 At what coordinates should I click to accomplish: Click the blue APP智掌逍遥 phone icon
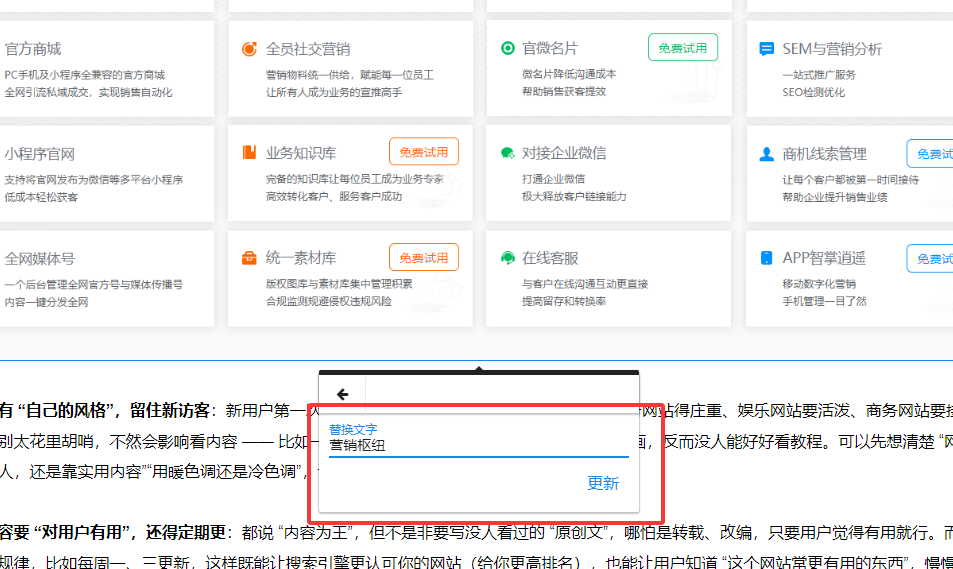pyautogui.click(x=766, y=258)
